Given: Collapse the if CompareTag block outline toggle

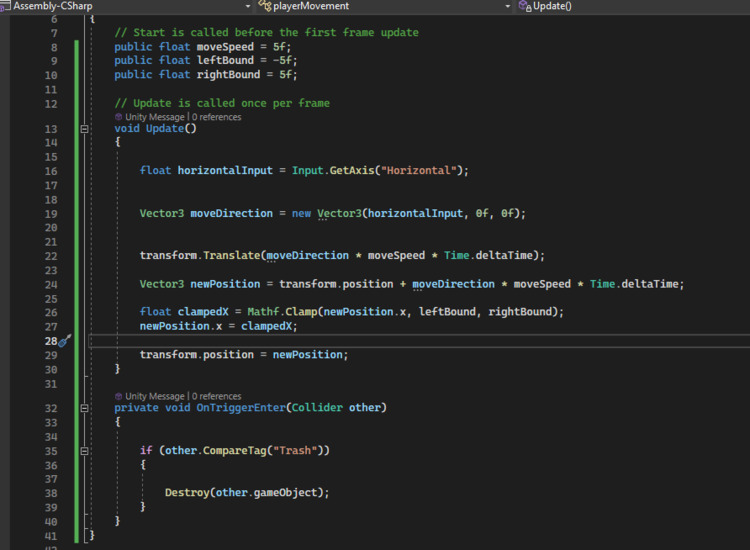Looking at the screenshot, I should pyautogui.click(x=84, y=451).
